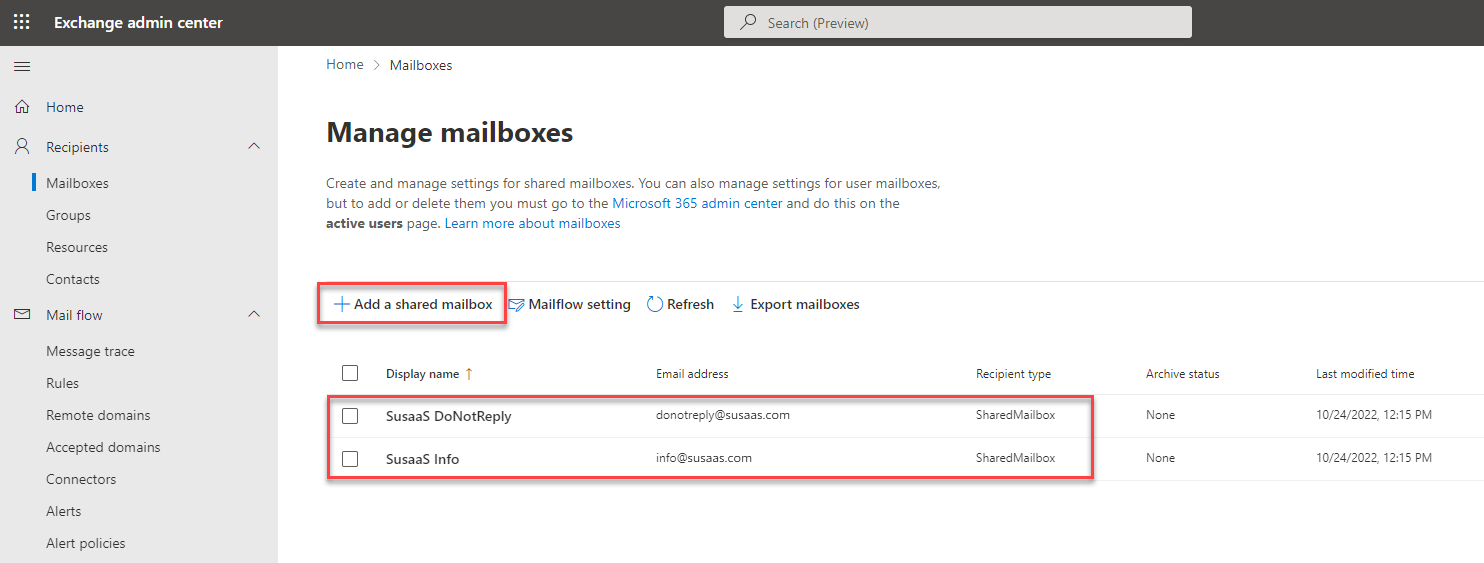
Task: Click the Refresh button label
Action: (690, 304)
